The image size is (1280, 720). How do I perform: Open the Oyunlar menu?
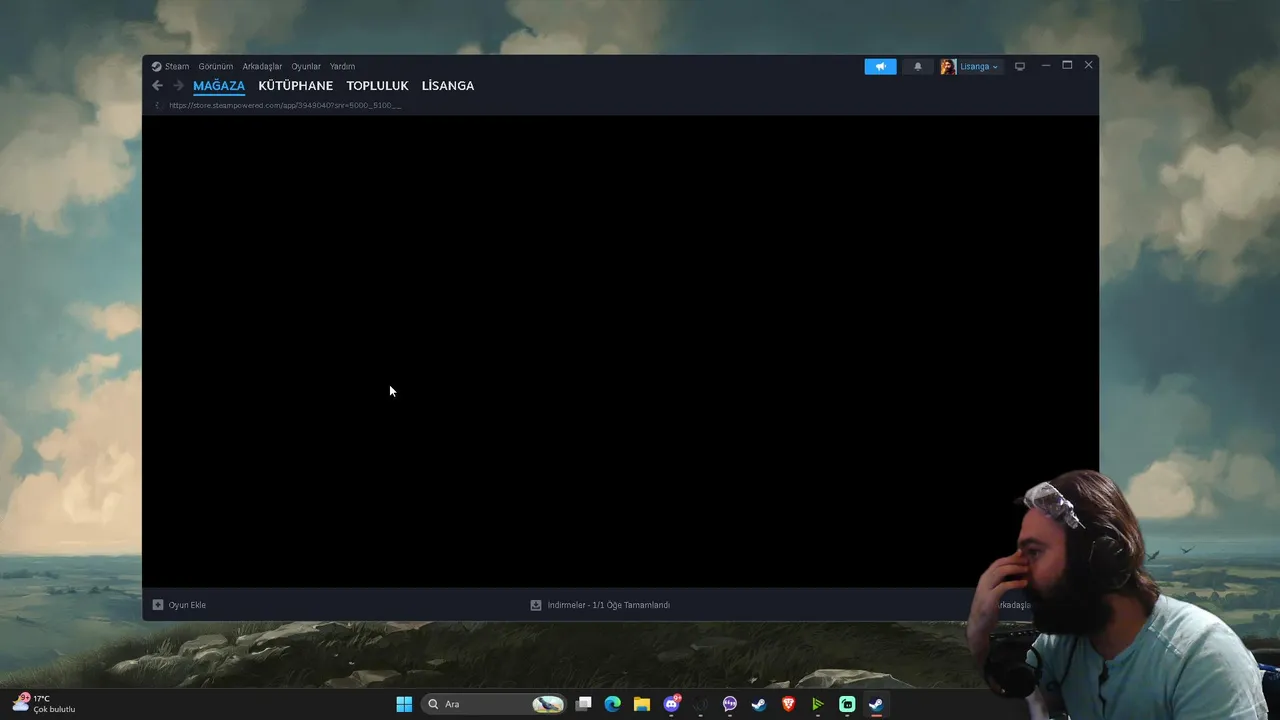(x=306, y=66)
